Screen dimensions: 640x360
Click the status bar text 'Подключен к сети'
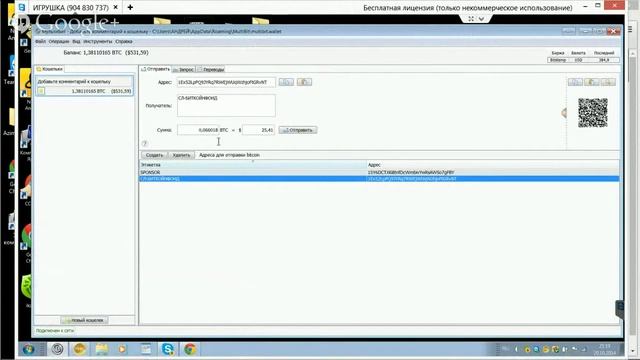pyautogui.click(x=55, y=331)
